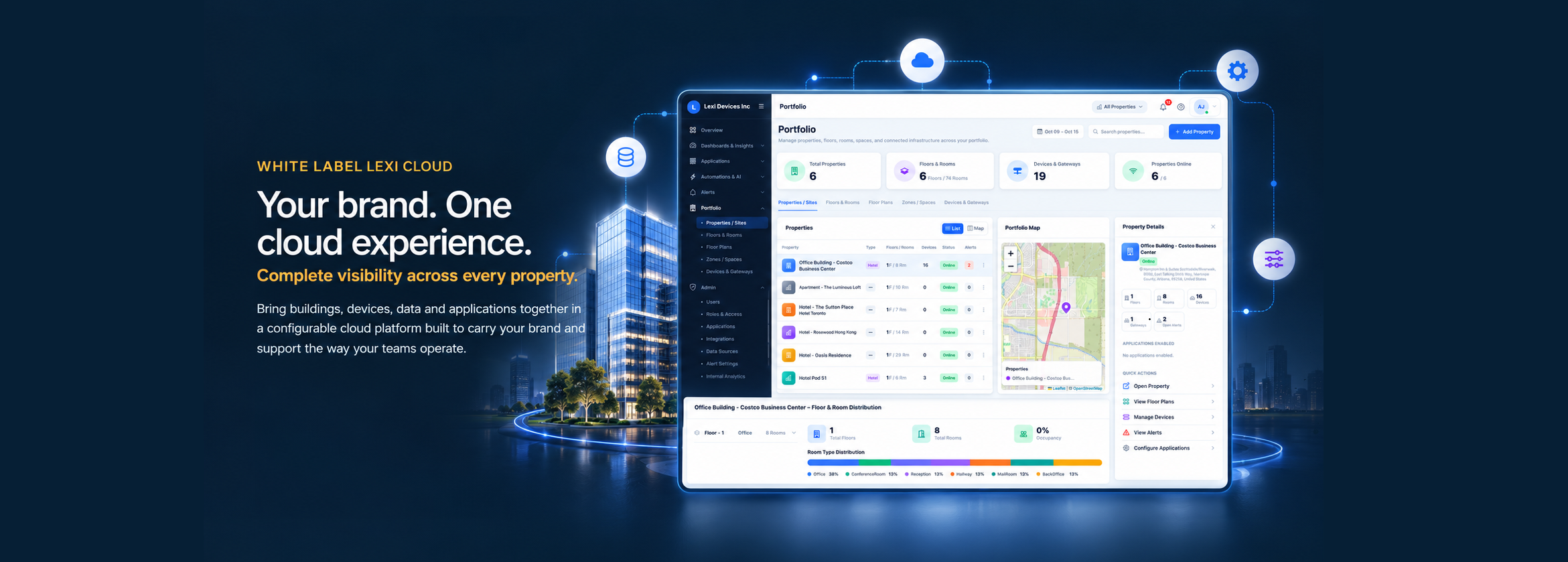Click the Room Type Distribution color bar
The height and width of the screenshot is (562, 1568).
click(x=954, y=462)
